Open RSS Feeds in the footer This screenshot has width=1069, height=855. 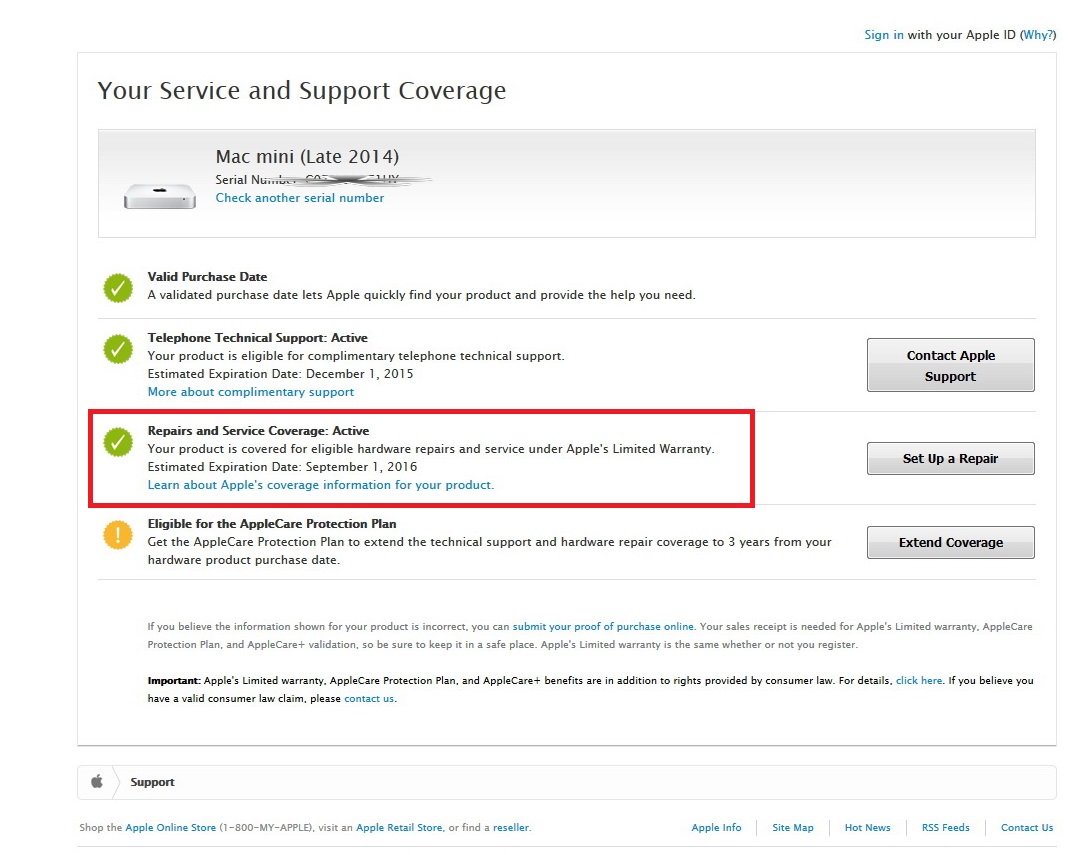pos(946,827)
